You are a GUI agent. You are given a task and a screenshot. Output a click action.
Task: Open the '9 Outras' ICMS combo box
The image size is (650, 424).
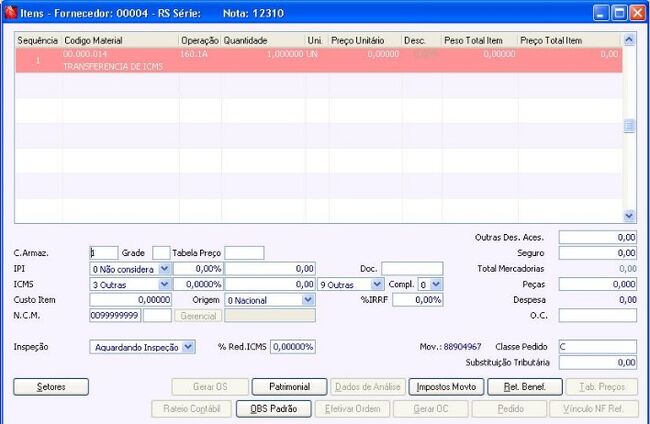[x=377, y=284]
